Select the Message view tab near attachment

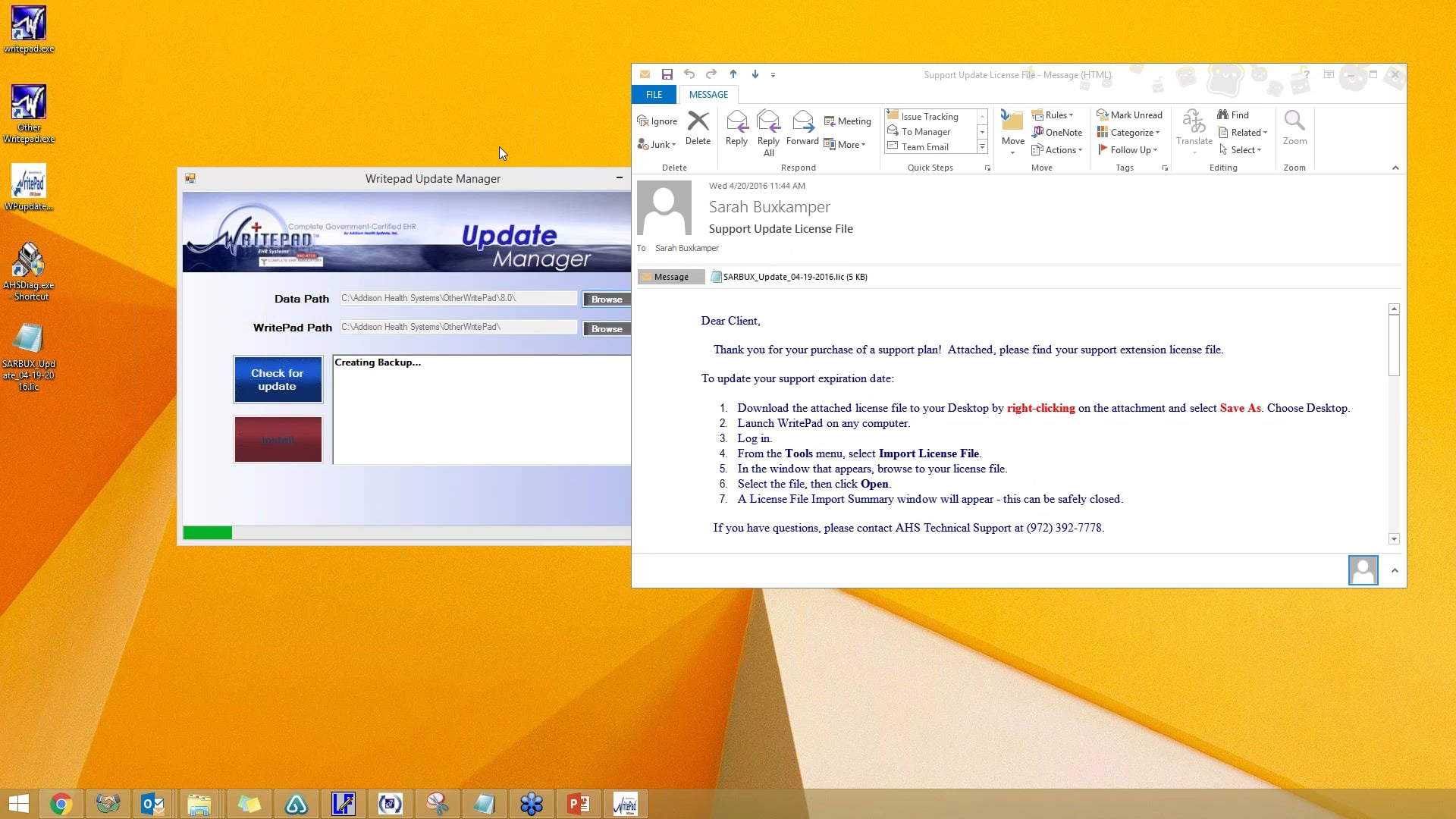coord(671,277)
